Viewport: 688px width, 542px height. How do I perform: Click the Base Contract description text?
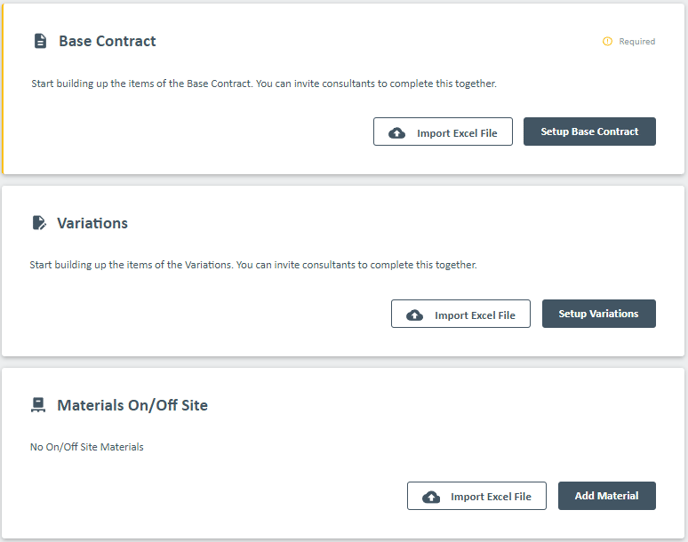point(263,83)
